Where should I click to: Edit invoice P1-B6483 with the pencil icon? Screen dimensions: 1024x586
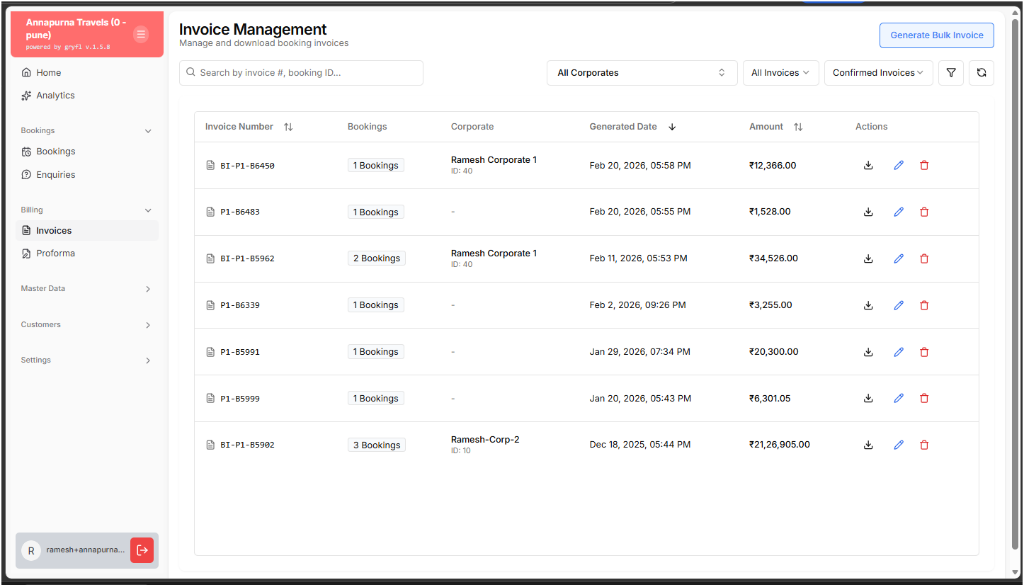click(898, 211)
